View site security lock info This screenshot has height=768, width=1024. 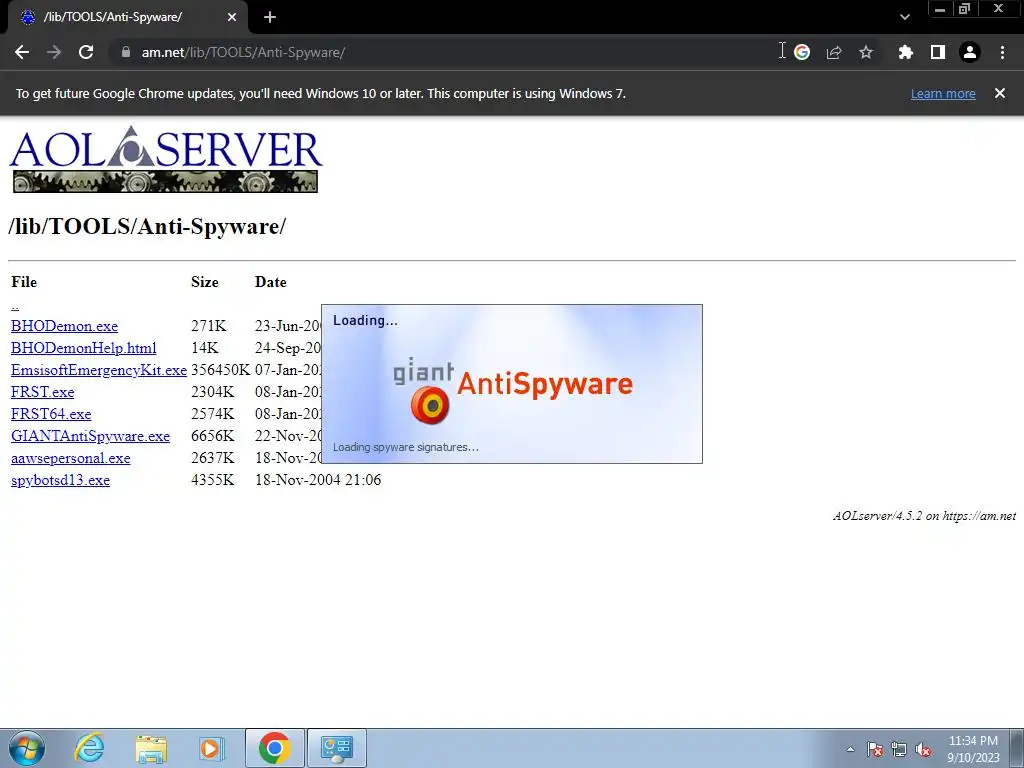click(x=126, y=52)
